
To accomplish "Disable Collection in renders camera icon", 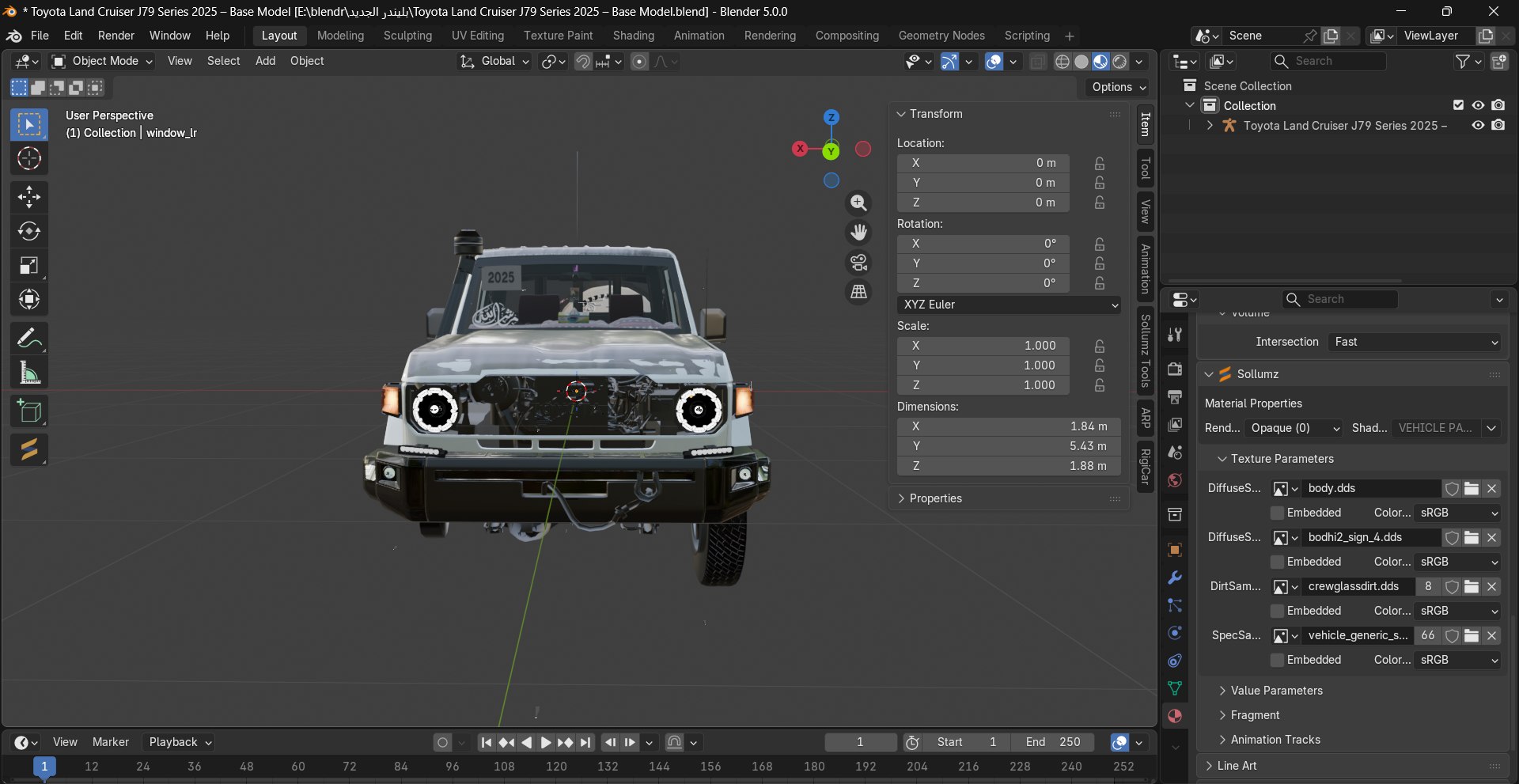I will click(x=1498, y=105).
